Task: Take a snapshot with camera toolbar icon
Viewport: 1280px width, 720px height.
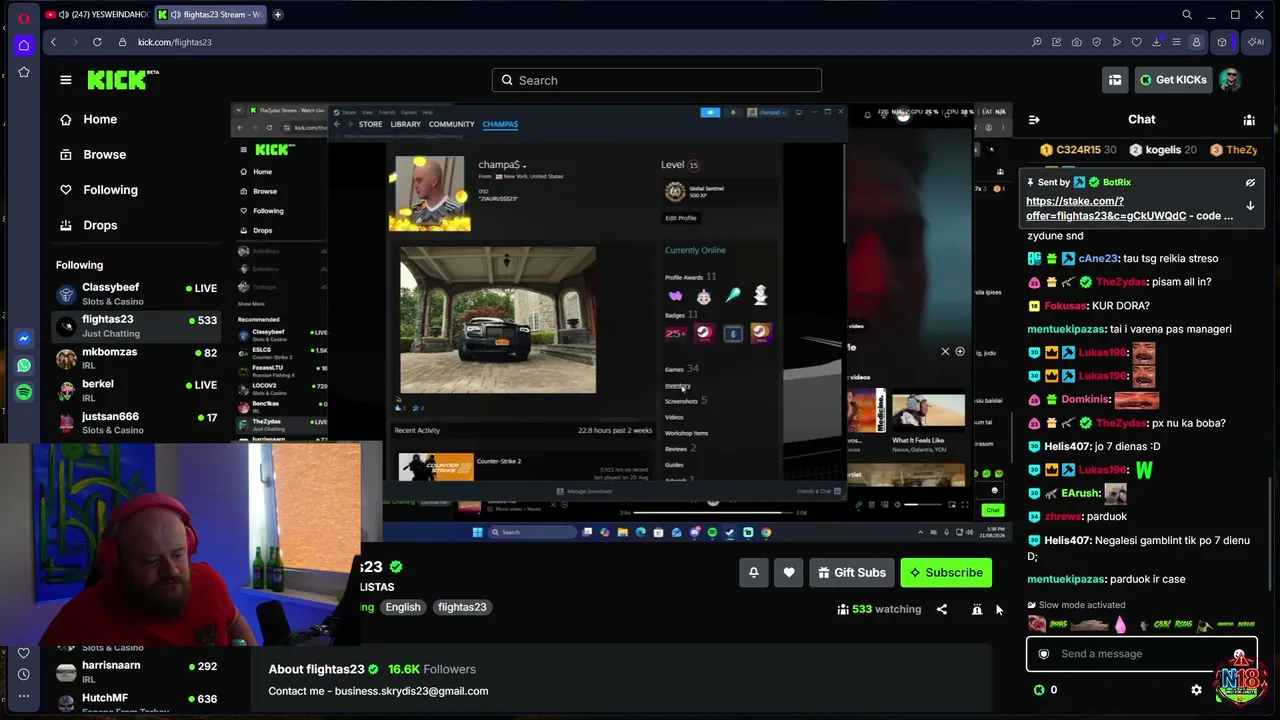Action: [x=1076, y=42]
